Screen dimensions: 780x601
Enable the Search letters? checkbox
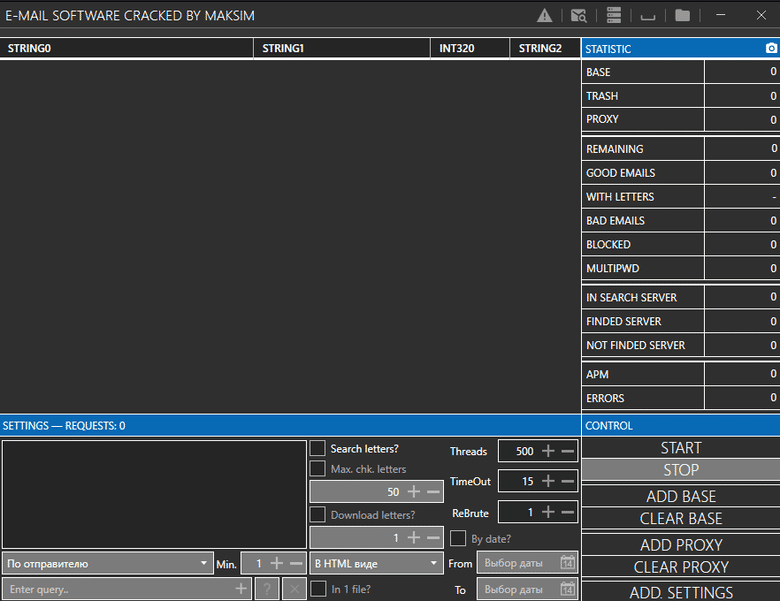318,448
